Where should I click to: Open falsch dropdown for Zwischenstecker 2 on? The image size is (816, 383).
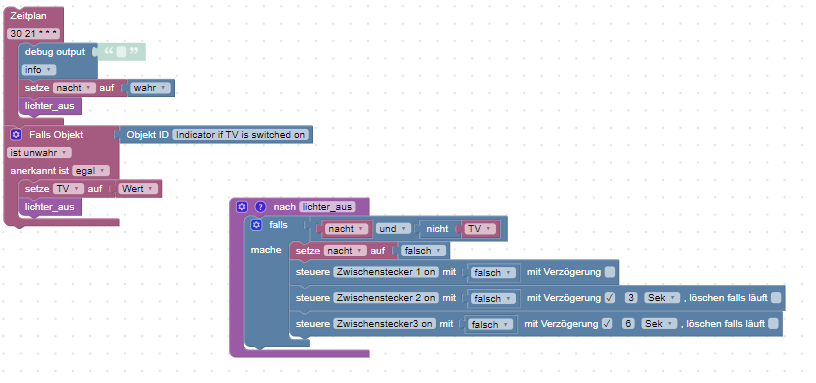[492, 299]
